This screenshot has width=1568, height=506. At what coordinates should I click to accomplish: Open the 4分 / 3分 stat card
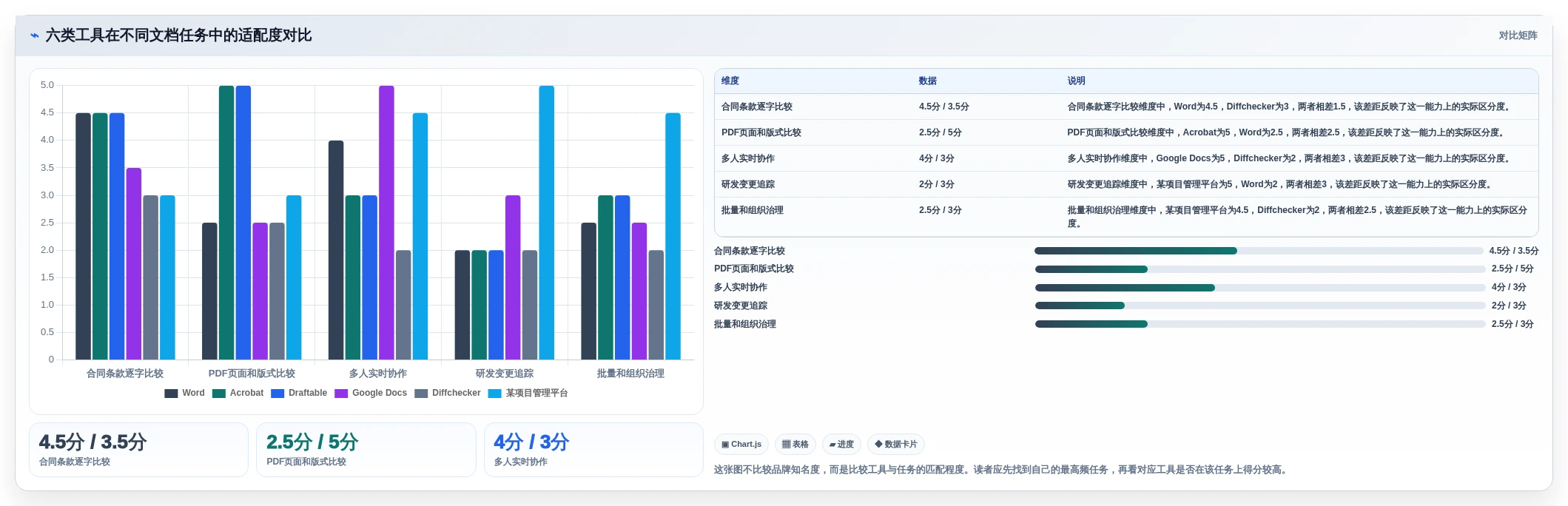coord(593,450)
